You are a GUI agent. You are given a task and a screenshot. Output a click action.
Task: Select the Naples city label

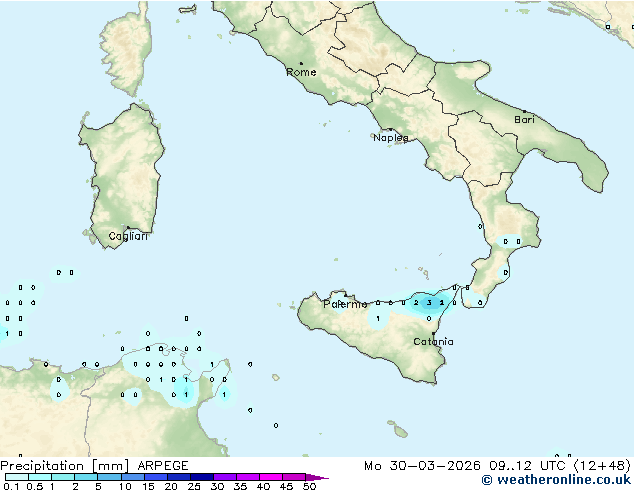(x=391, y=138)
